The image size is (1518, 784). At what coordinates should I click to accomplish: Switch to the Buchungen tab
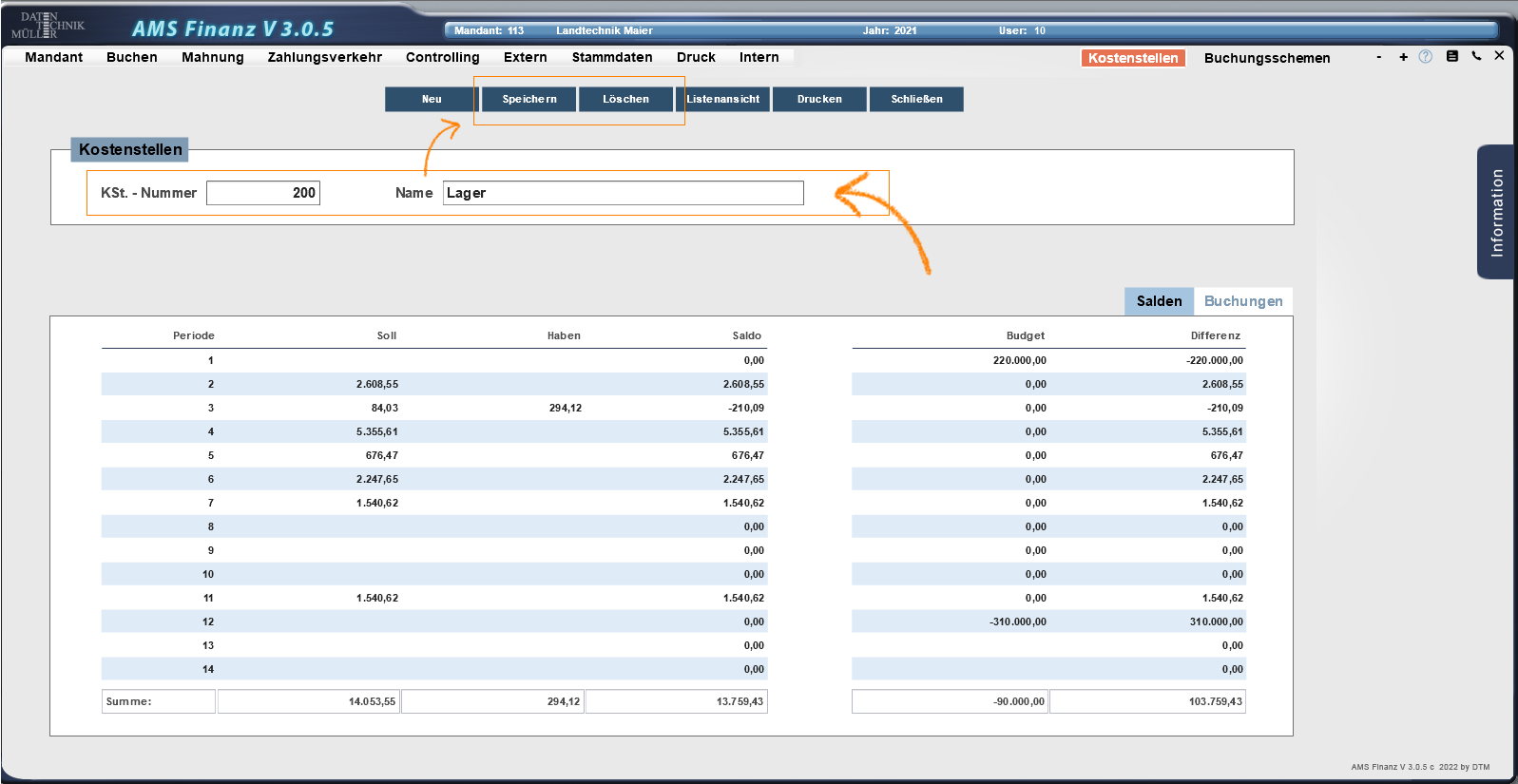point(1242,301)
